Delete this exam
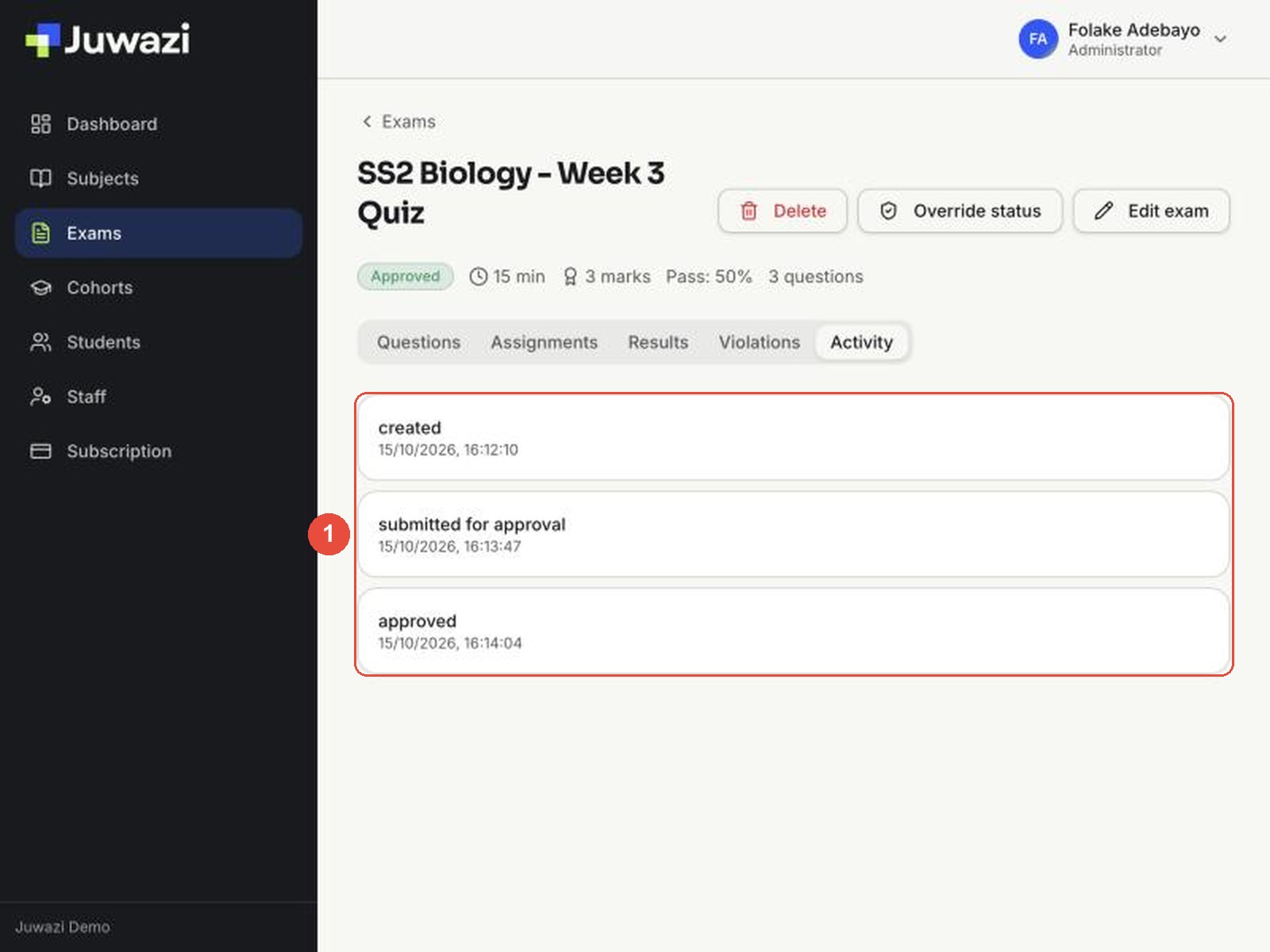Screen dimensions: 1270x952 point(783,211)
